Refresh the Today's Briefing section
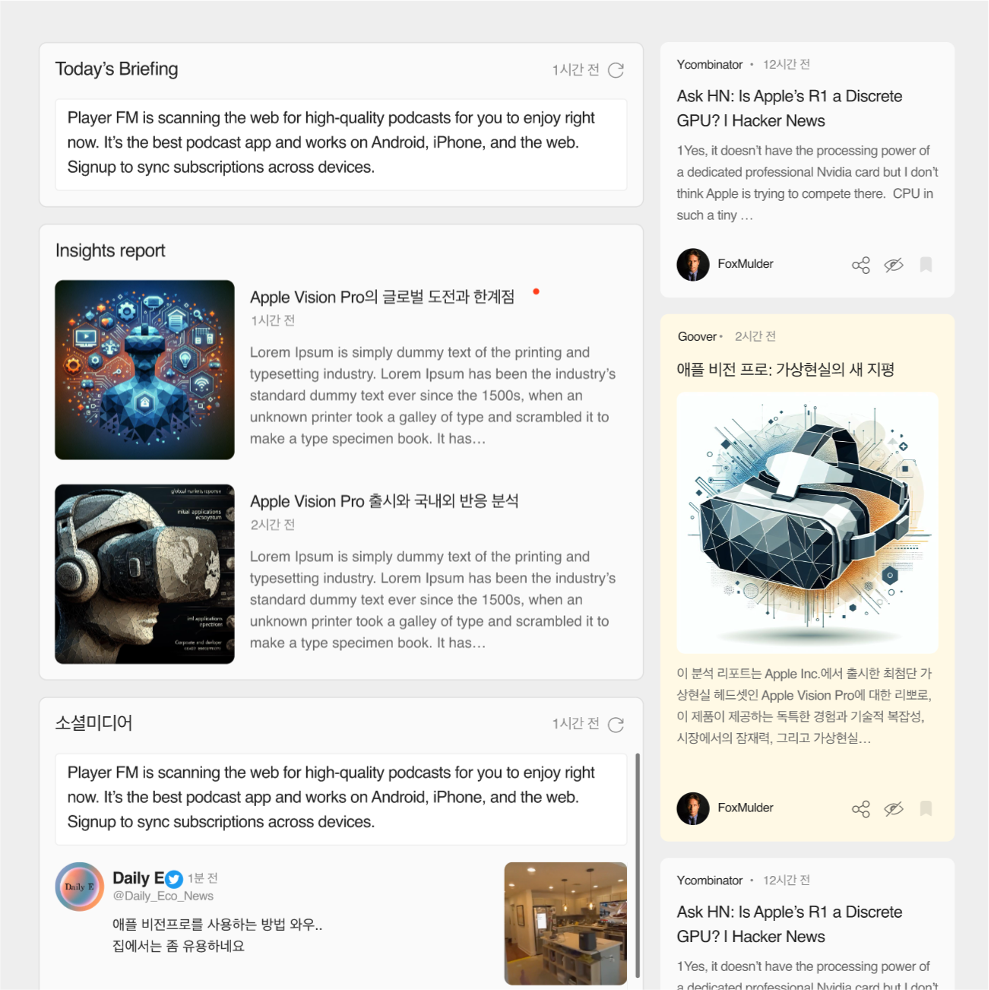Viewport: 989px width, 990px height. pyautogui.click(x=616, y=70)
